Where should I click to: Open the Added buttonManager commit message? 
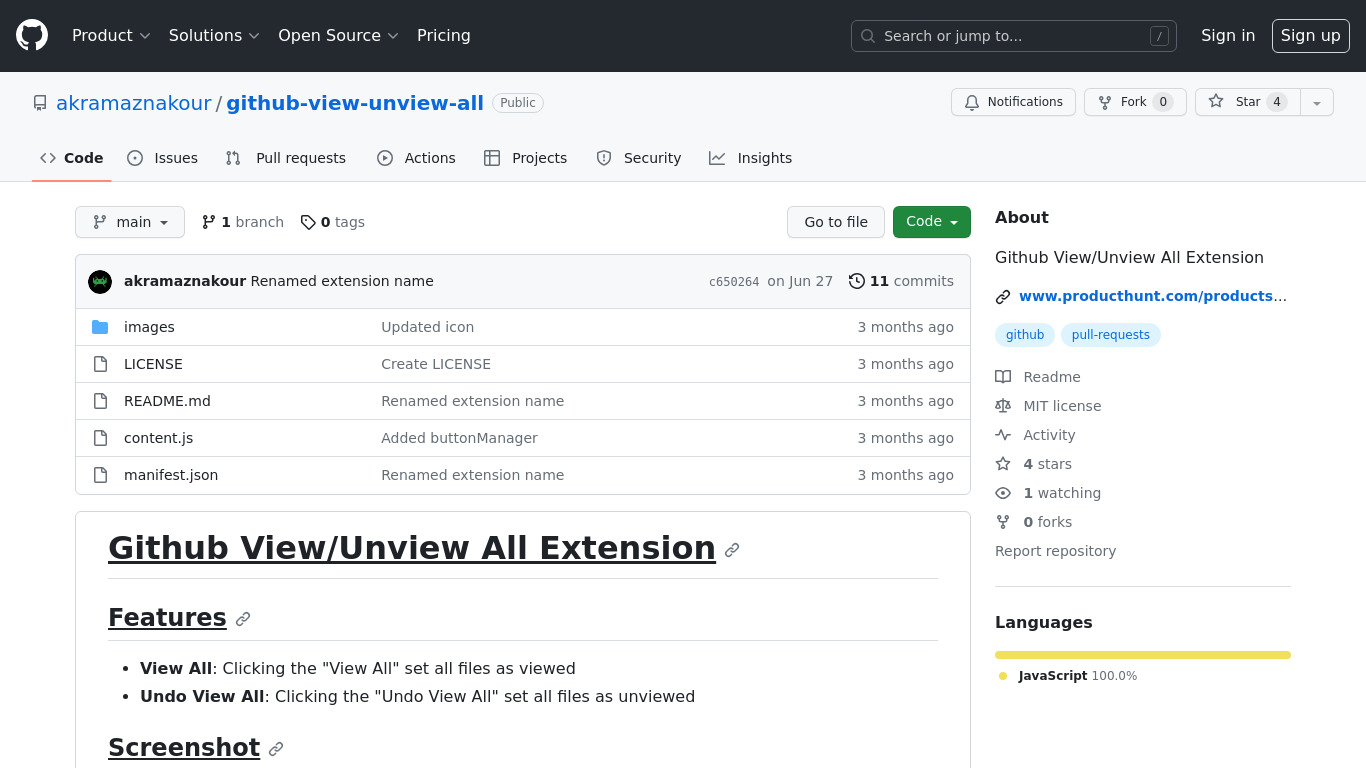click(459, 438)
